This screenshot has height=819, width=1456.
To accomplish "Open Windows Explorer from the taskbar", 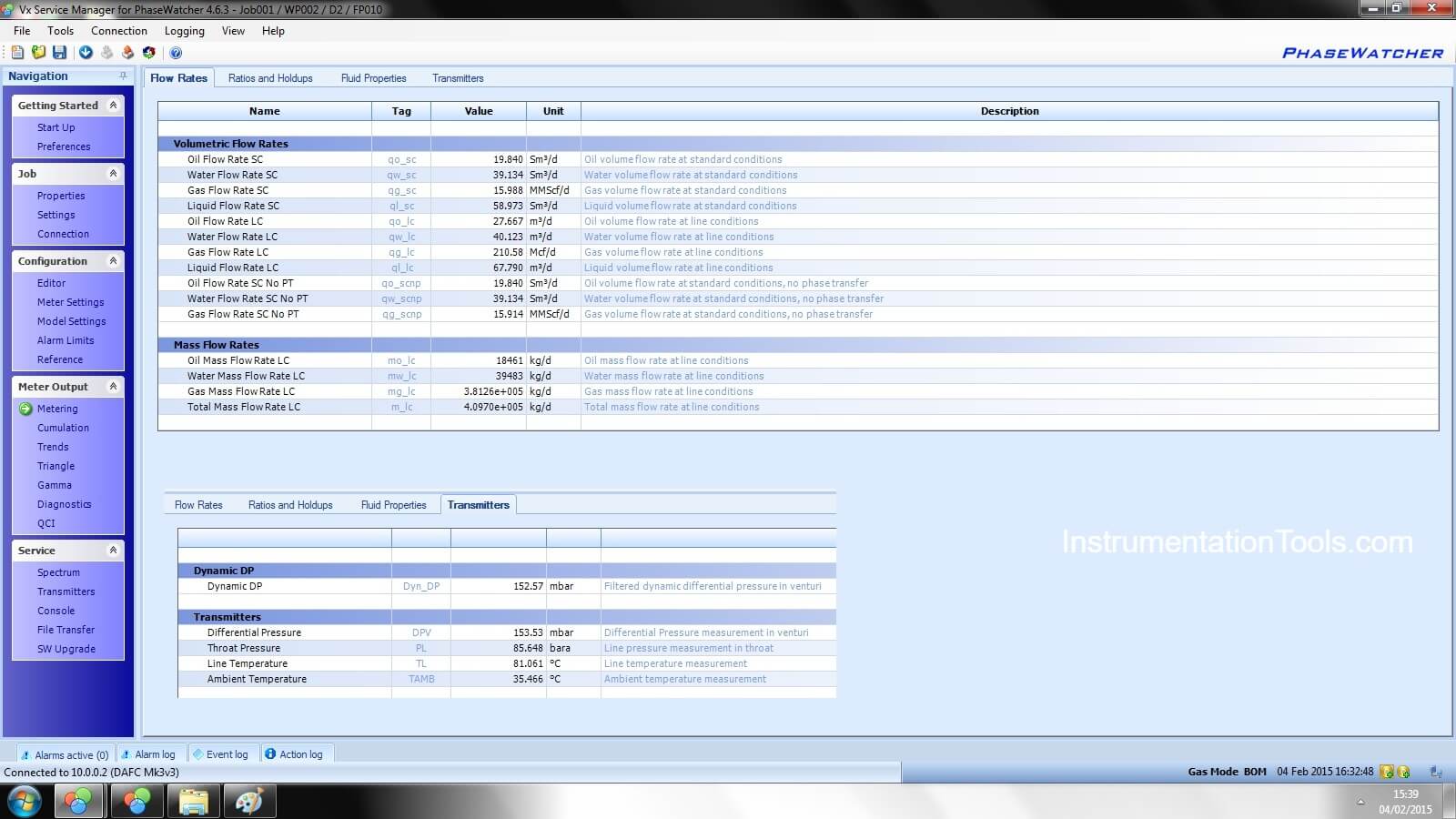I will (193, 802).
